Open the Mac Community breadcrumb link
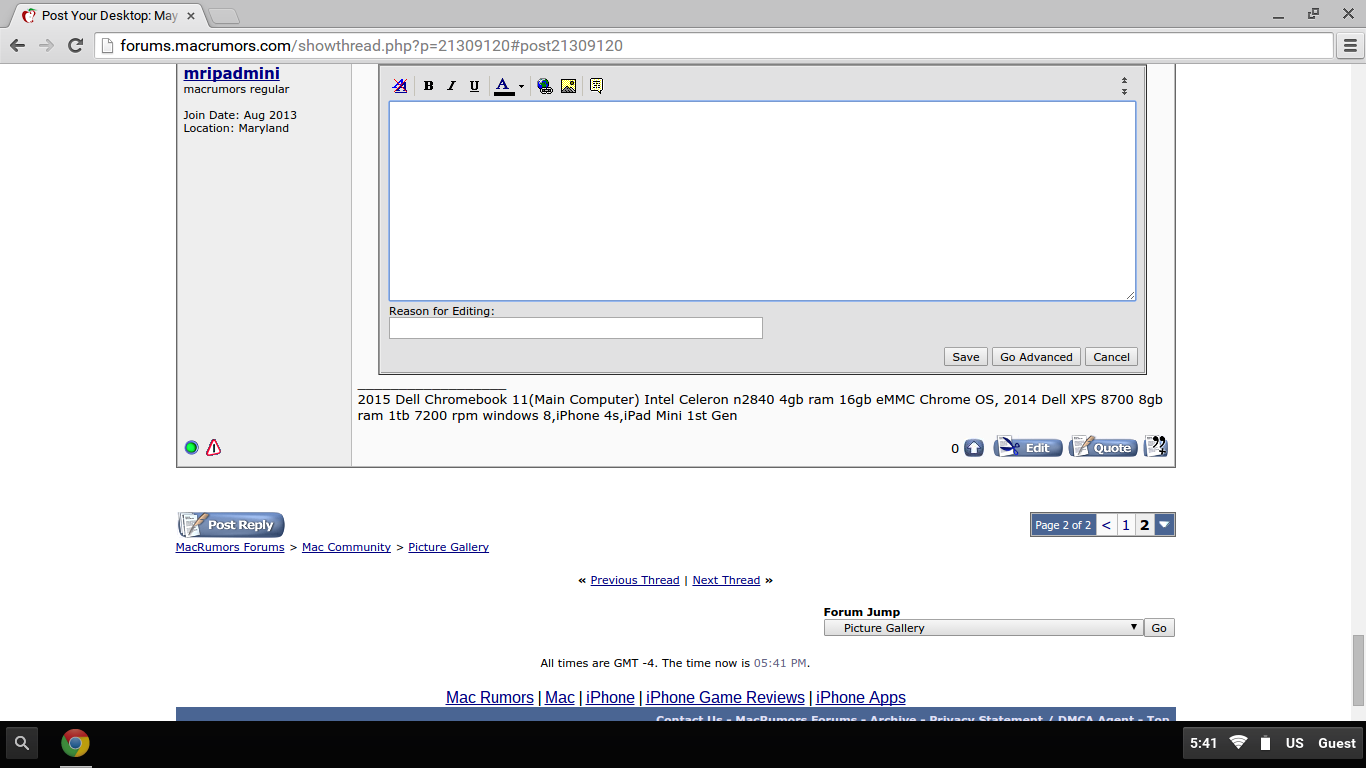Viewport: 1366px width, 768px height. click(346, 547)
